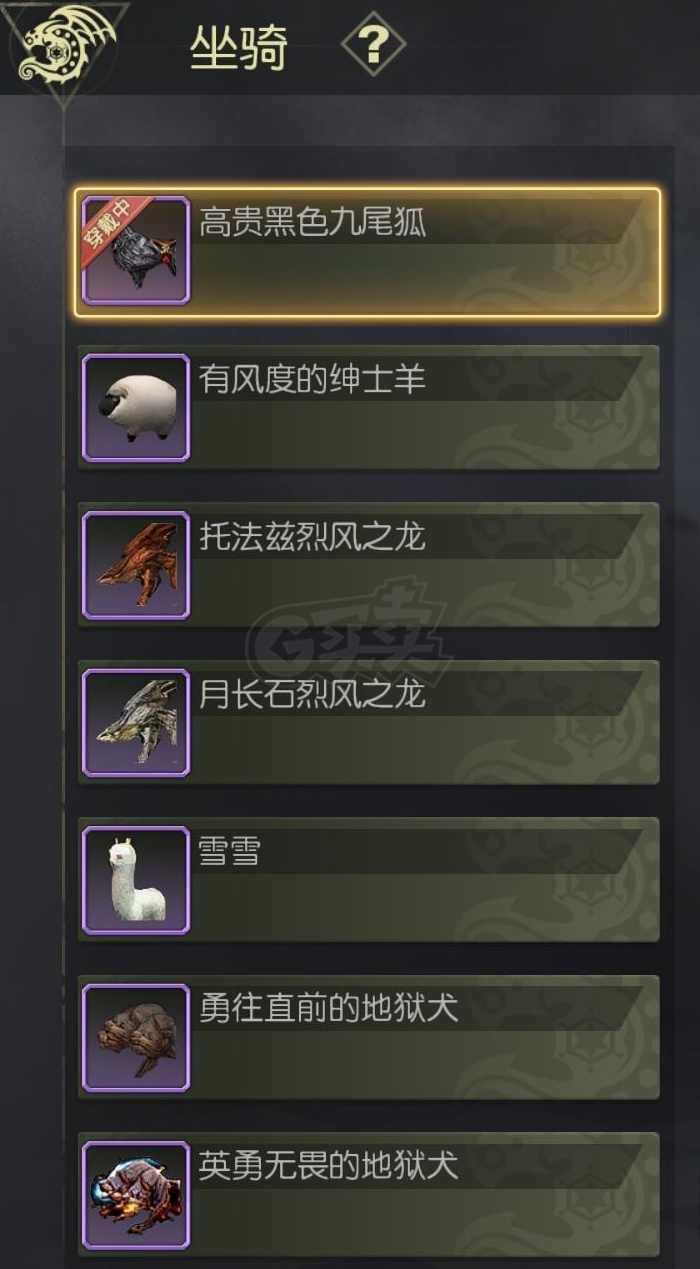
Task: Select the 高贵黑色九尾狐 list entry
Action: click(x=367, y=252)
